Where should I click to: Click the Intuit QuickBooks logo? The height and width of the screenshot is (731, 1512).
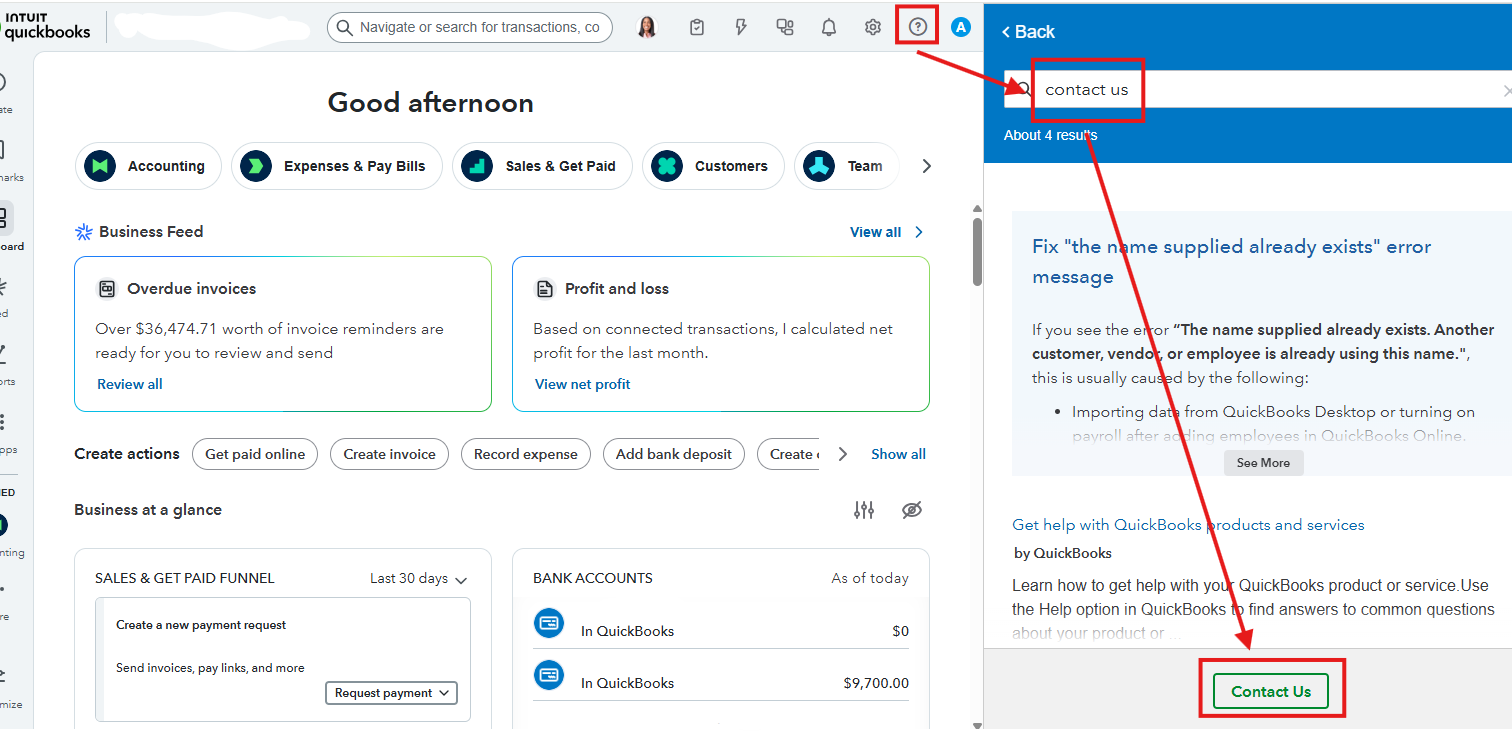tap(46, 26)
